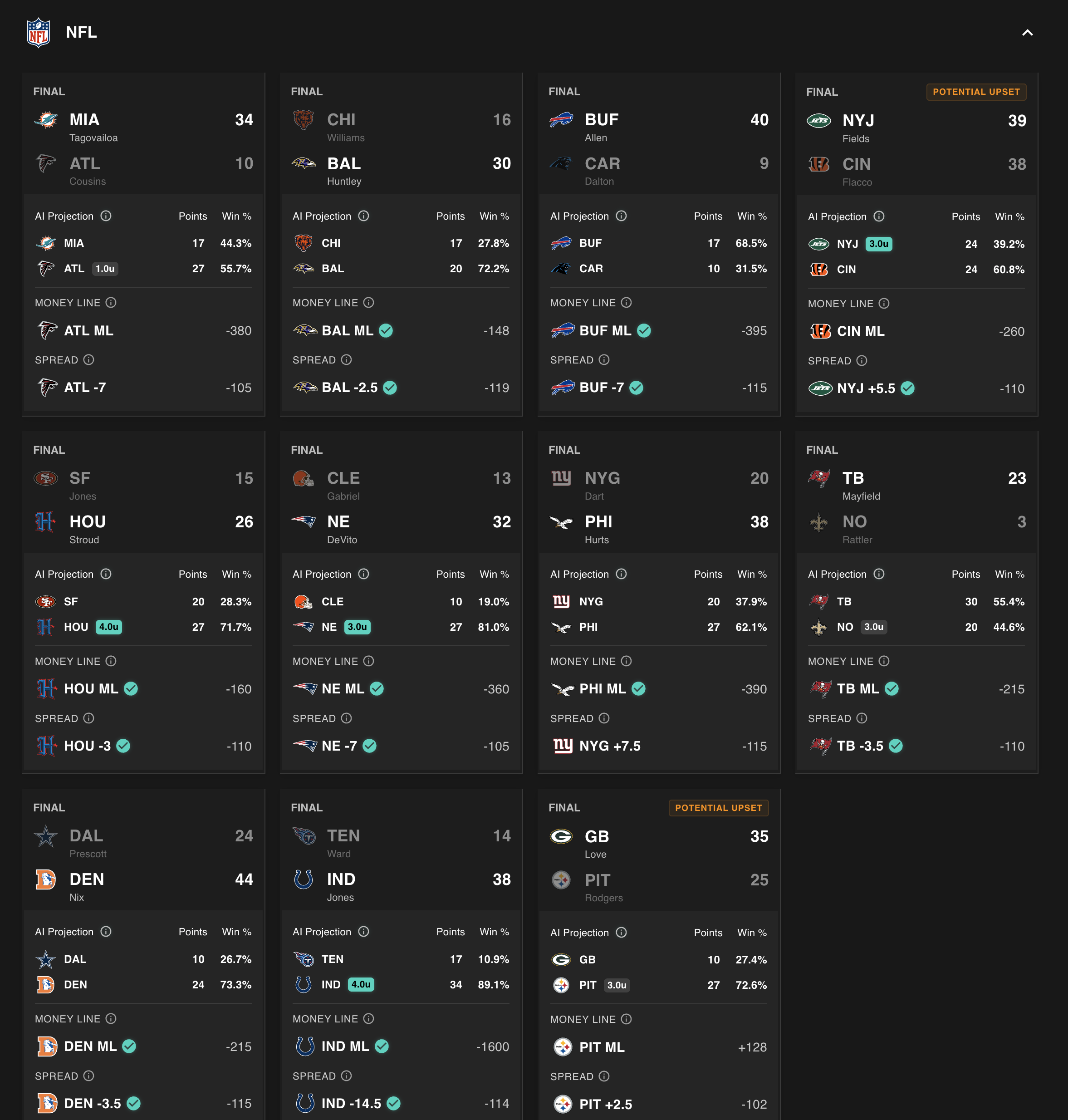Toggle the checkmark on BAL -2.5 spread
This screenshot has height=1120, width=1068.
pyautogui.click(x=390, y=388)
